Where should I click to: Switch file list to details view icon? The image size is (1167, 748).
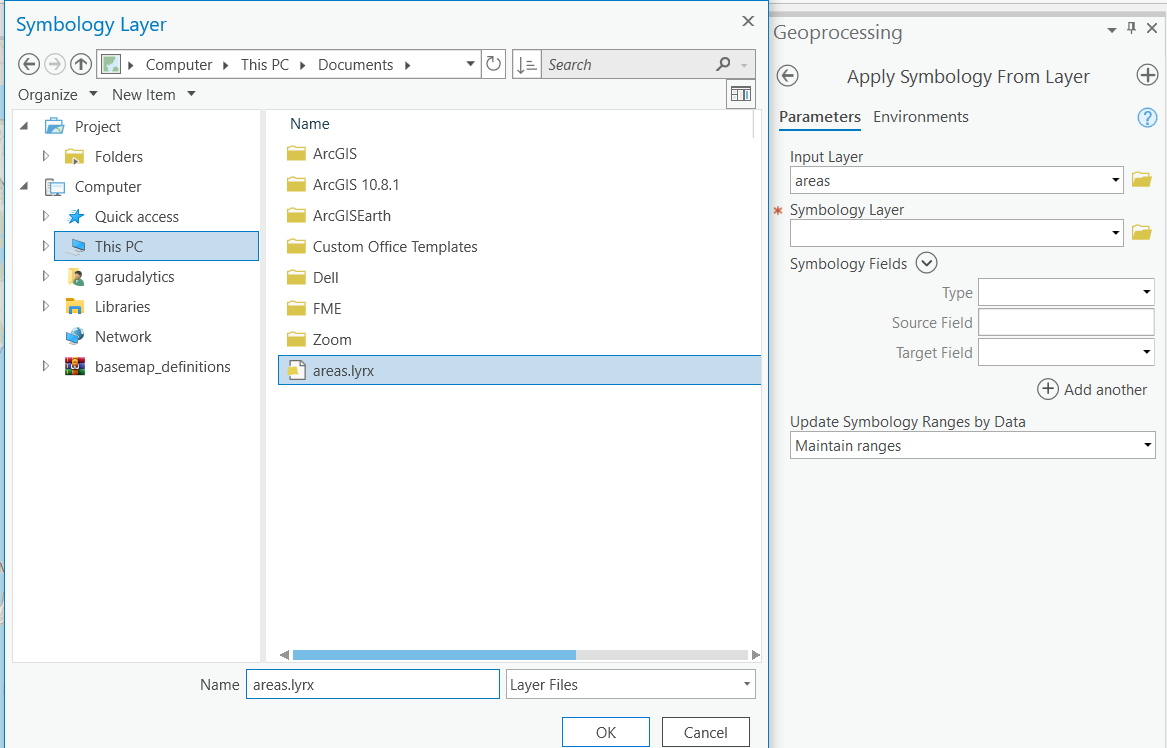740,93
